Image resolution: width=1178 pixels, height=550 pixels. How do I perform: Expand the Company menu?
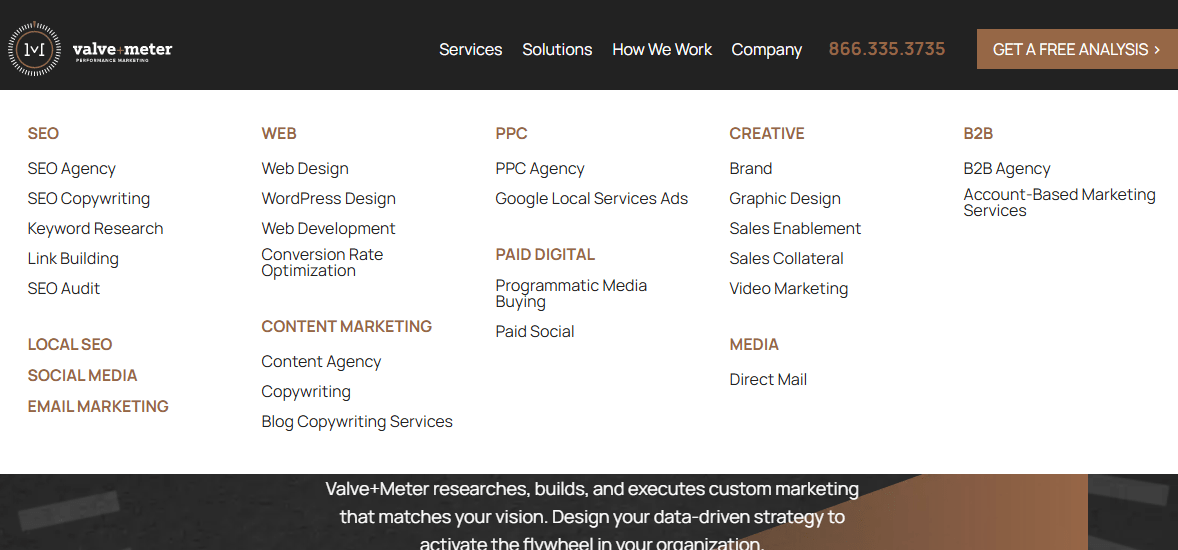click(x=766, y=50)
